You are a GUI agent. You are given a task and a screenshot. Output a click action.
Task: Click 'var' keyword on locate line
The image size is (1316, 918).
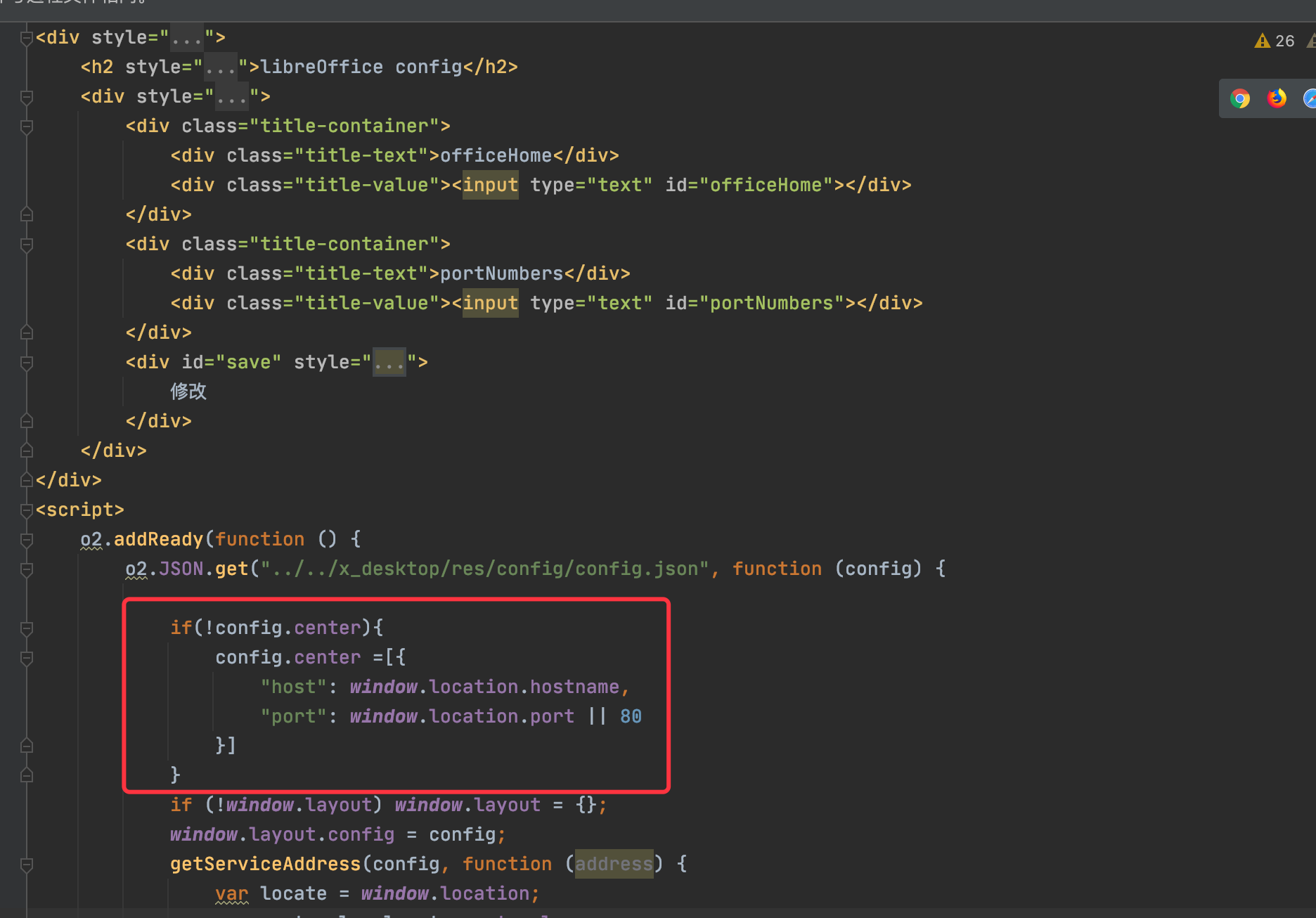(x=232, y=894)
